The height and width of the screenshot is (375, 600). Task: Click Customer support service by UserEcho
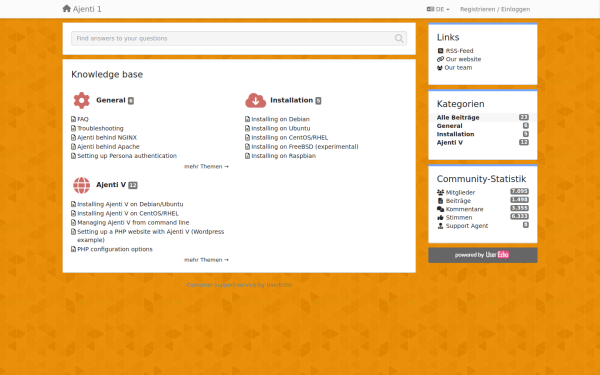pos(239,285)
